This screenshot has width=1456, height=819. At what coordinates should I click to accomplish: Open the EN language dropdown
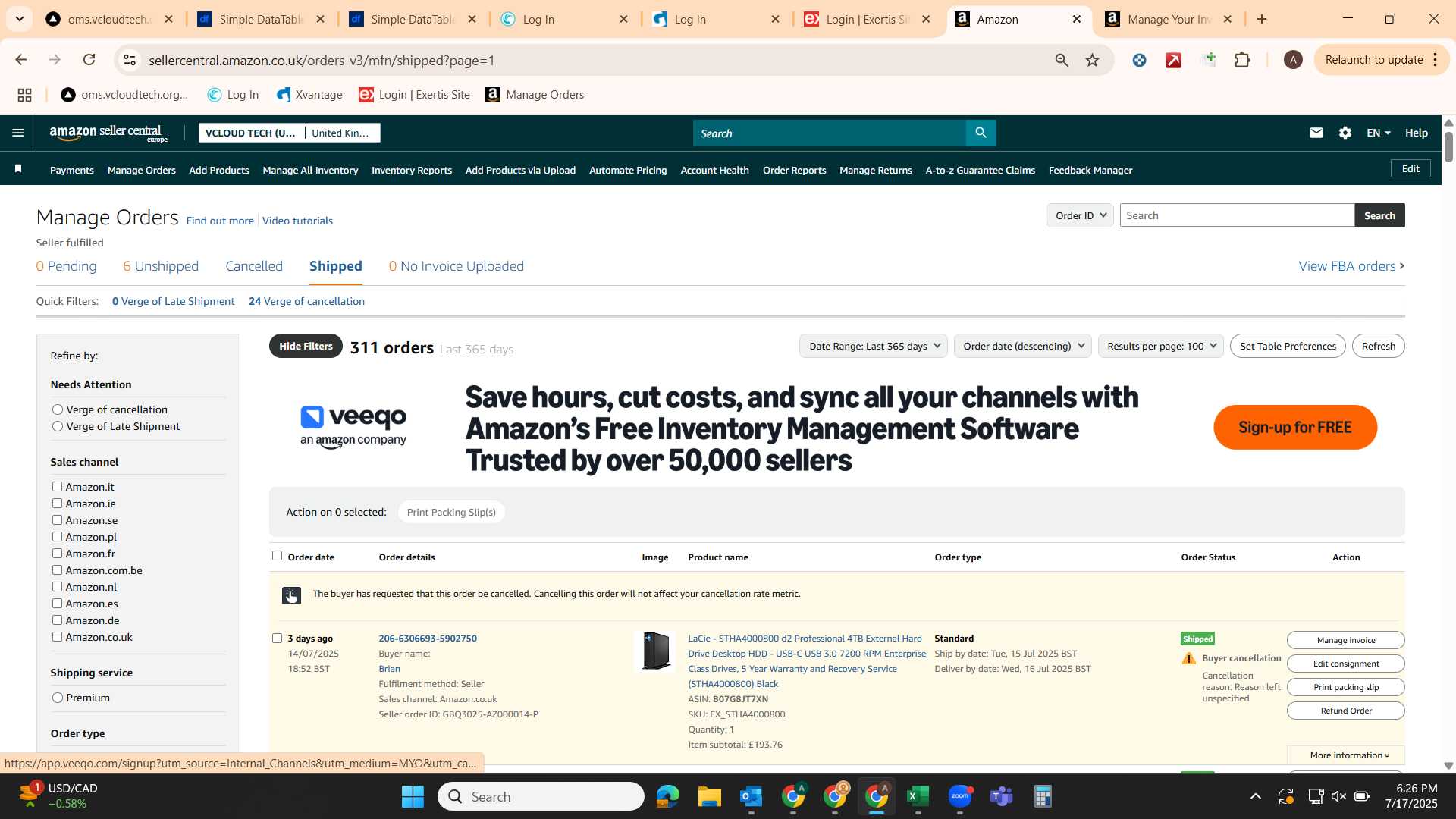tap(1378, 133)
